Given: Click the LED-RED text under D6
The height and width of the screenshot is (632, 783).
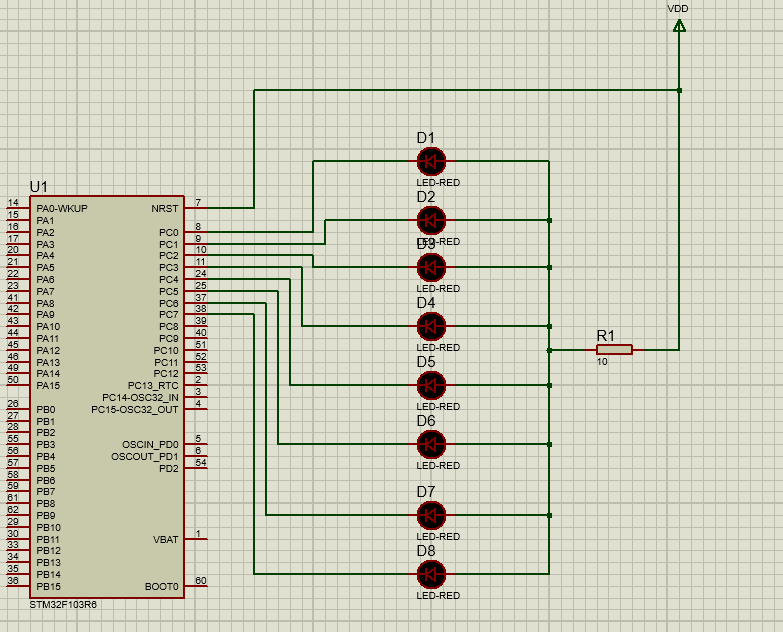Looking at the screenshot, I should pos(438,465).
